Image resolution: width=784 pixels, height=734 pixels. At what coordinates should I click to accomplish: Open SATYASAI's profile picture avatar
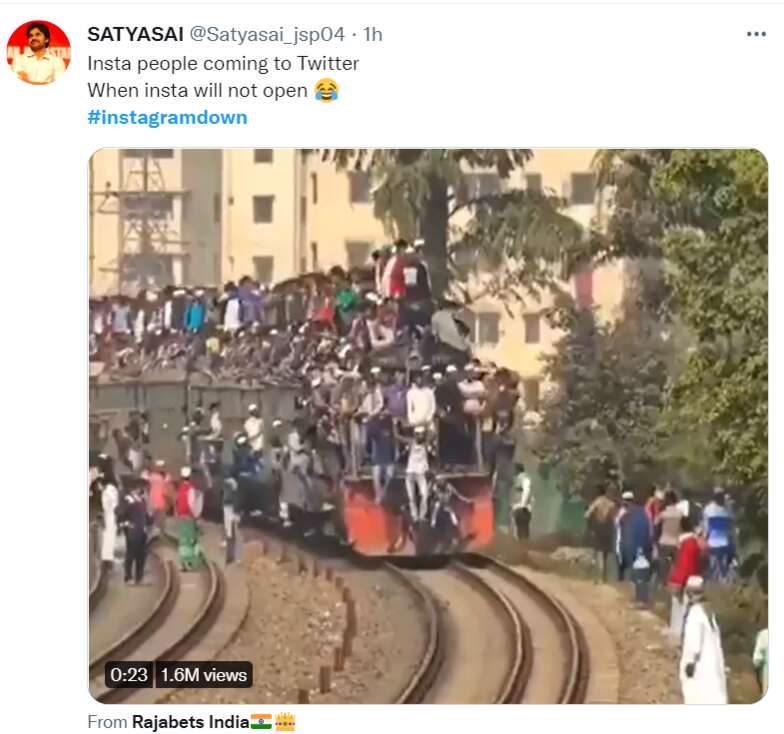tap(38, 52)
